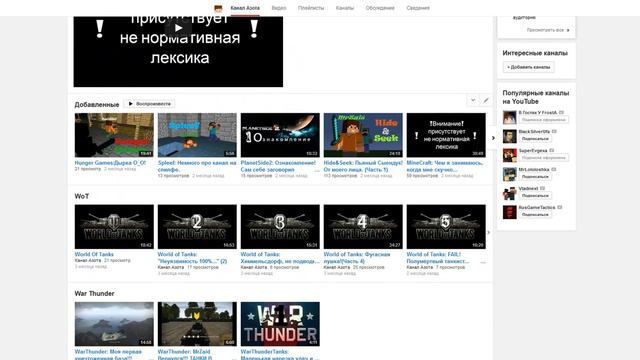Open SuperEvgexa channel avatar
Screen dimensions: 640x360
click(509, 155)
